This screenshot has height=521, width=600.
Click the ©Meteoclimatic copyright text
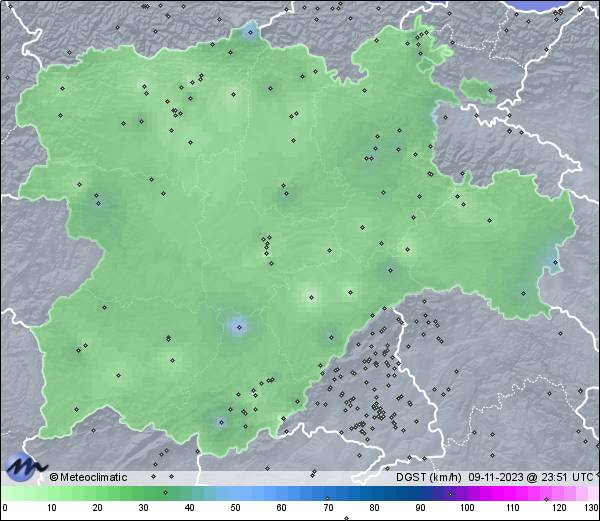pyautogui.click(x=88, y=477)
